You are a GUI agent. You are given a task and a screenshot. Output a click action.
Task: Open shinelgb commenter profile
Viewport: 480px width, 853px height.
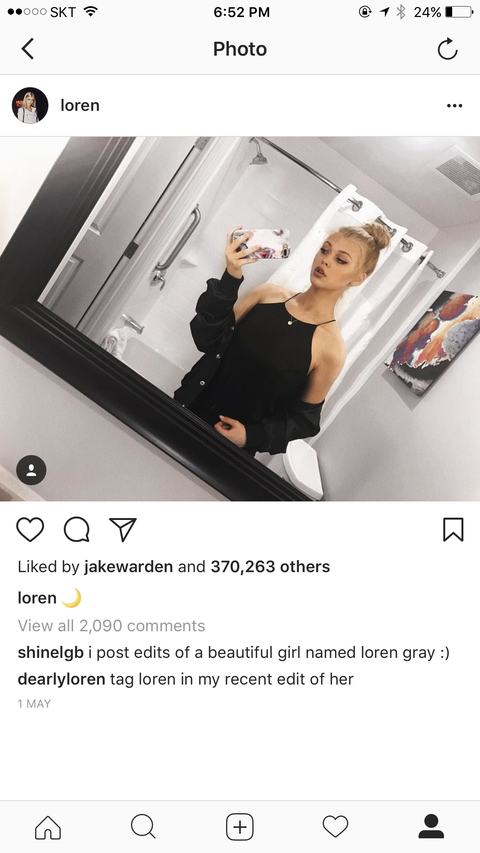click(x=51, y=652)
